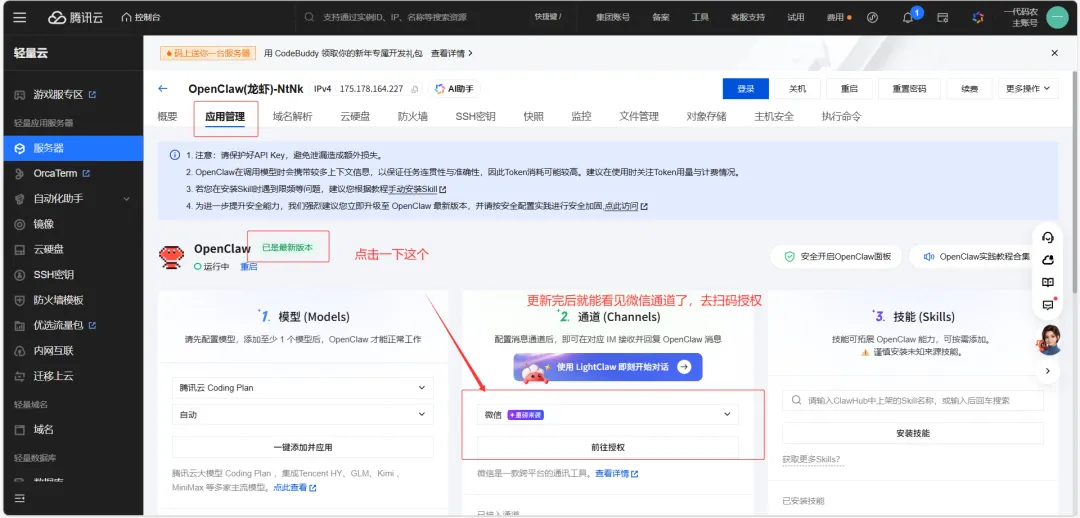Select 服务器 in the sidebar
1080x518 pixels.
[72, 148]
